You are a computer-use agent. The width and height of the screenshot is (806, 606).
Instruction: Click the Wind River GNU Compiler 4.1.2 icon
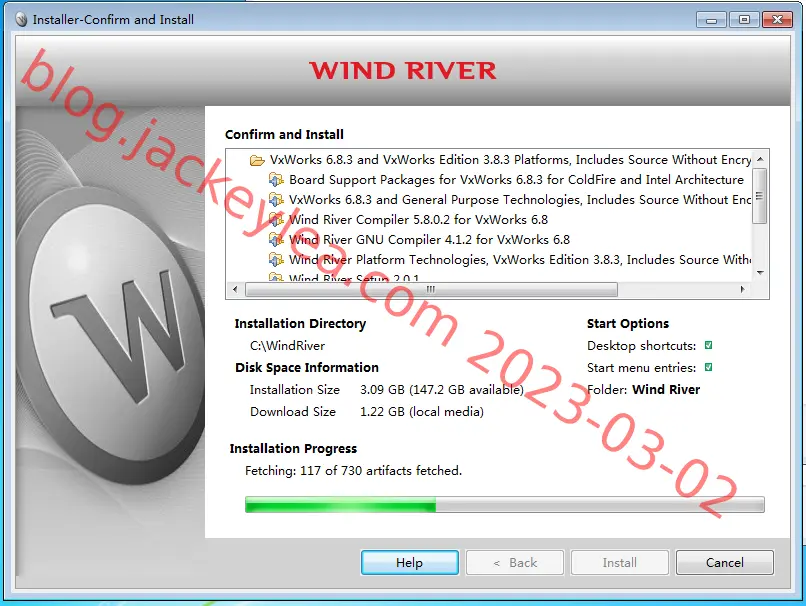coord(276,240)
